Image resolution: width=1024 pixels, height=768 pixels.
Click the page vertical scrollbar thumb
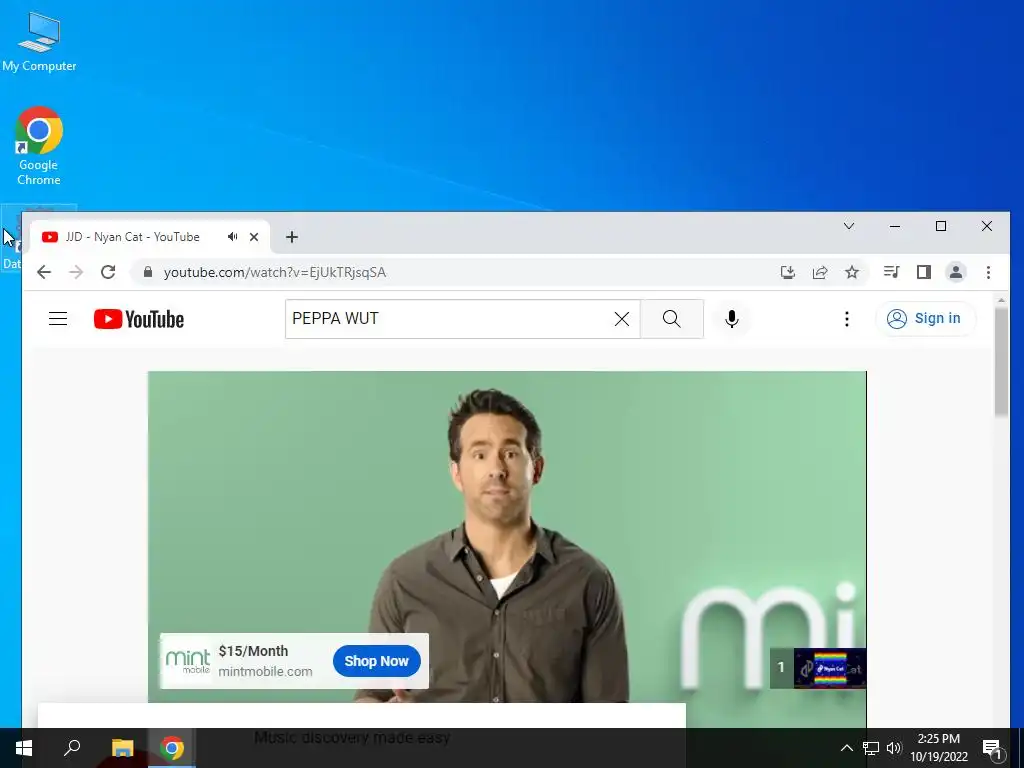point(1001,360)
